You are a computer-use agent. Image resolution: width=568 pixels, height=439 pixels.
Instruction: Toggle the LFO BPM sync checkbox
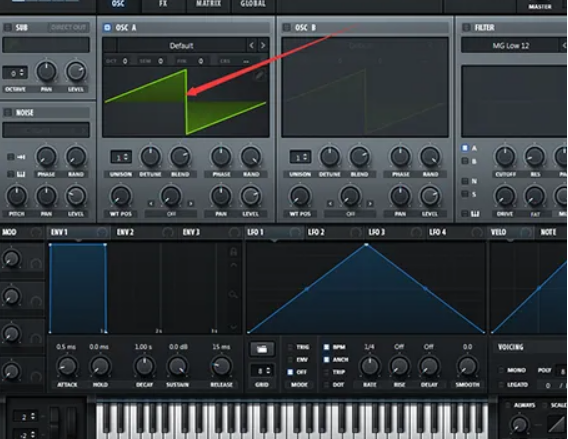coord(326,347)
